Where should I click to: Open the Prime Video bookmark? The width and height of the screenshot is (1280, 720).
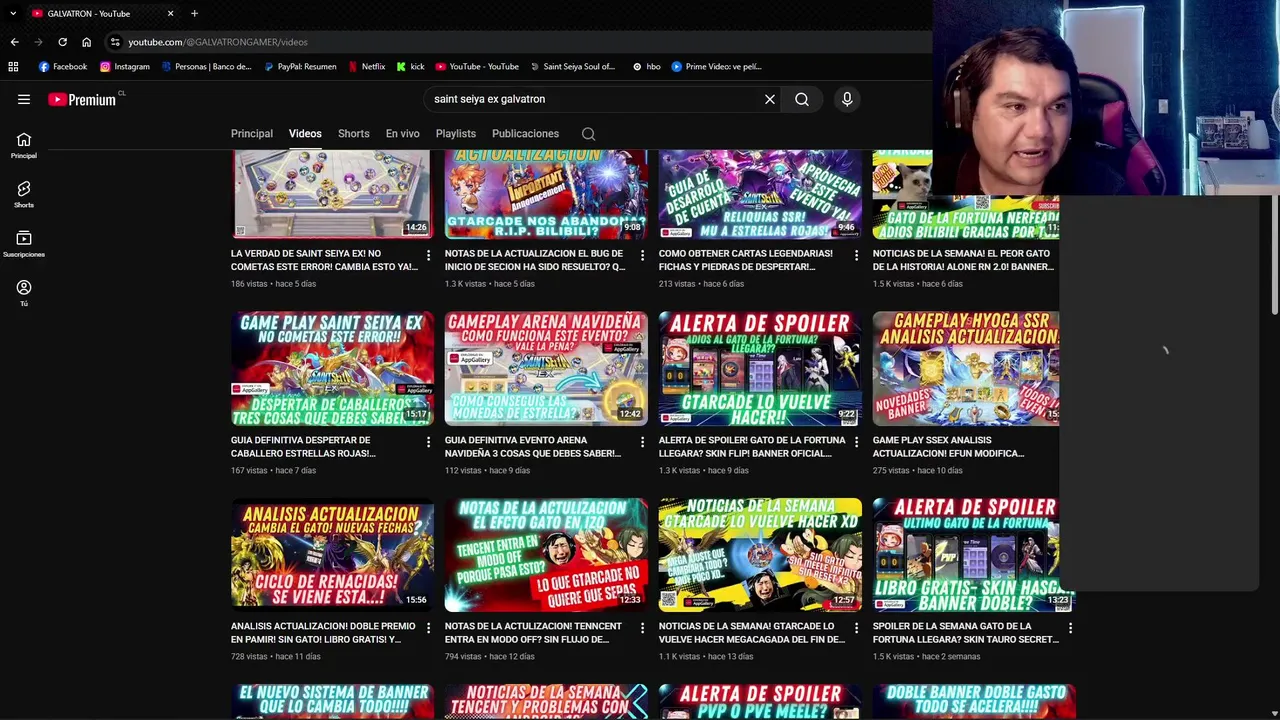(x=716, y=67)
